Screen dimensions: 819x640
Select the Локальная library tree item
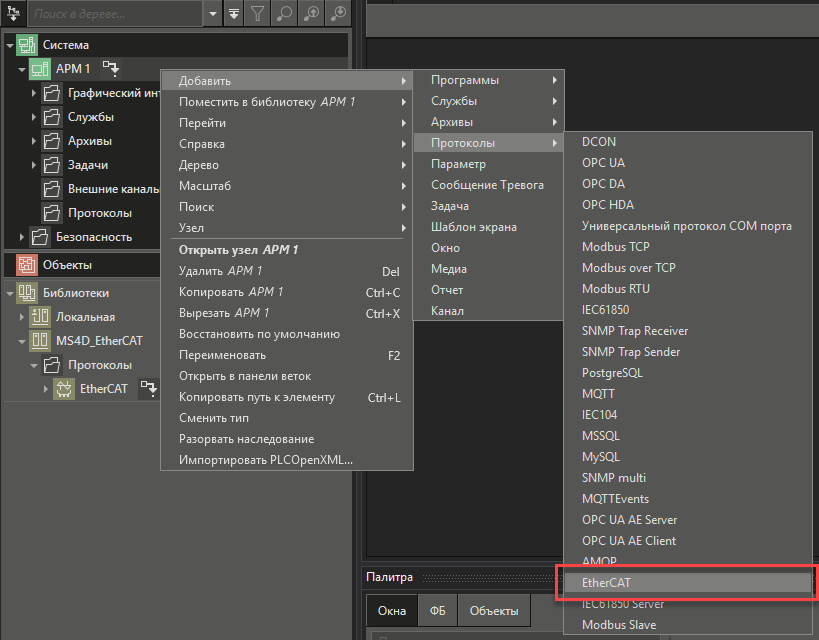(x=85, y=317)
